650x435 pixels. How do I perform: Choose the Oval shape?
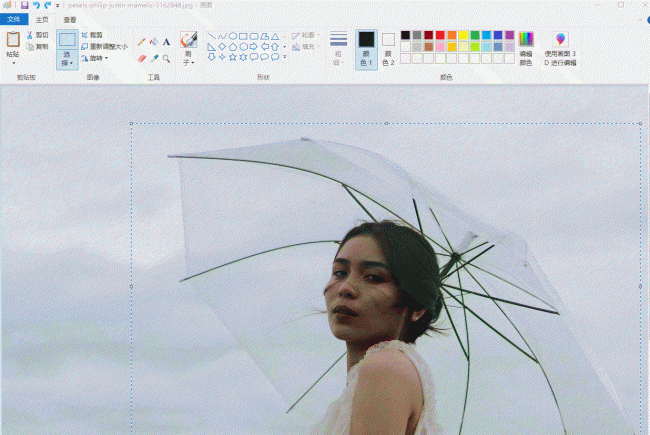click(x=233, y=36)
